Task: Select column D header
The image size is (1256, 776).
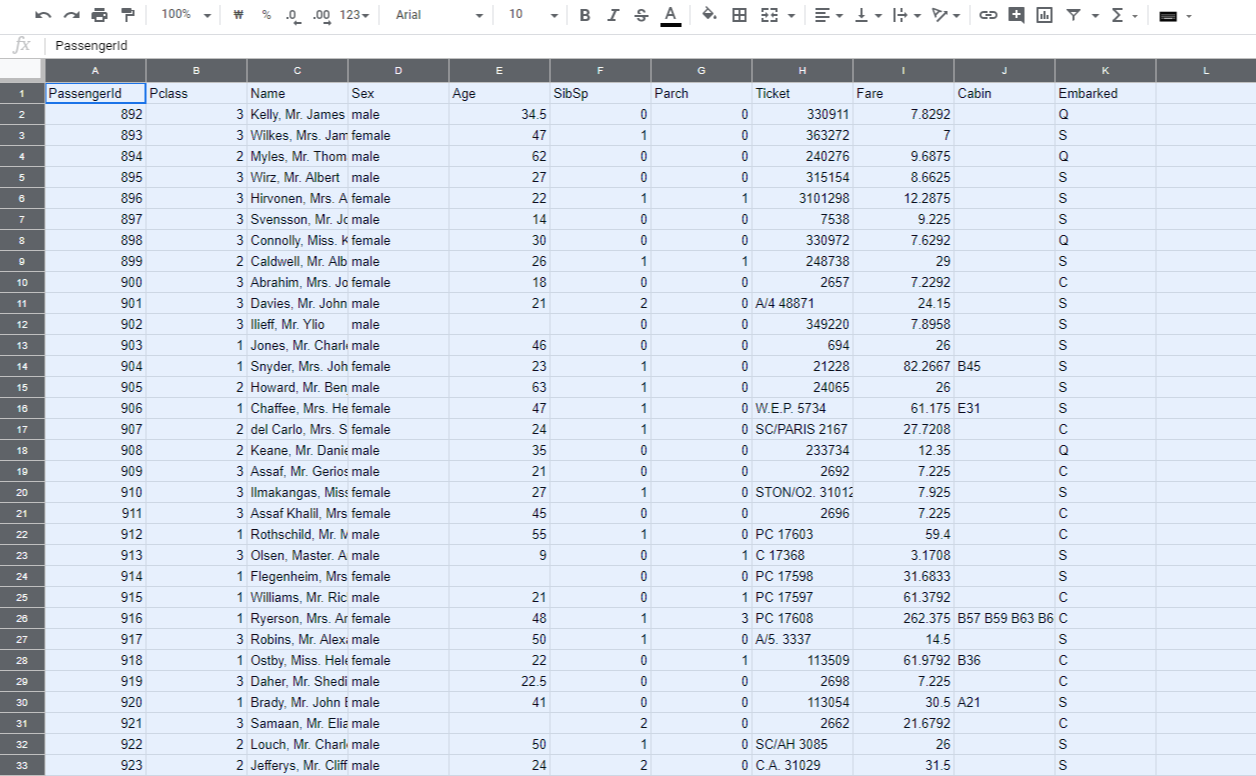Action: point(398,71)
